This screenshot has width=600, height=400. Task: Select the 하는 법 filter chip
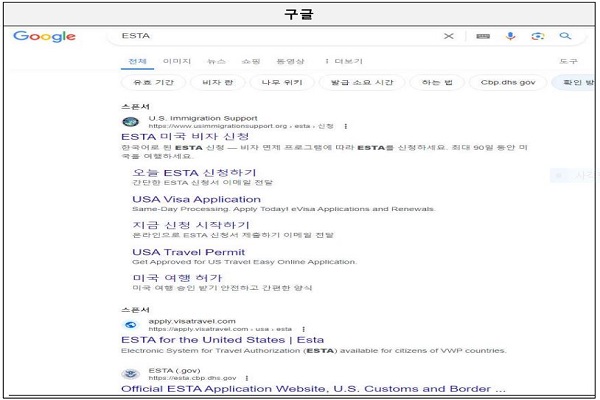tap(437, 82)
